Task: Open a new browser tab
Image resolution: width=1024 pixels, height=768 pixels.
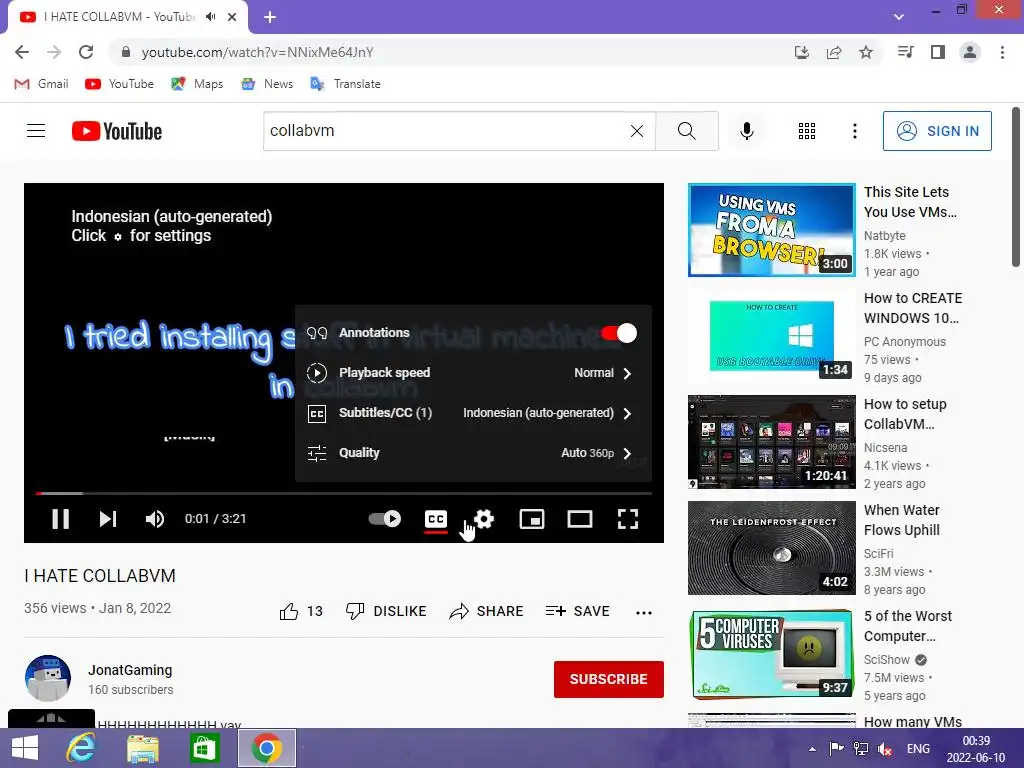Action: [270, 17]
